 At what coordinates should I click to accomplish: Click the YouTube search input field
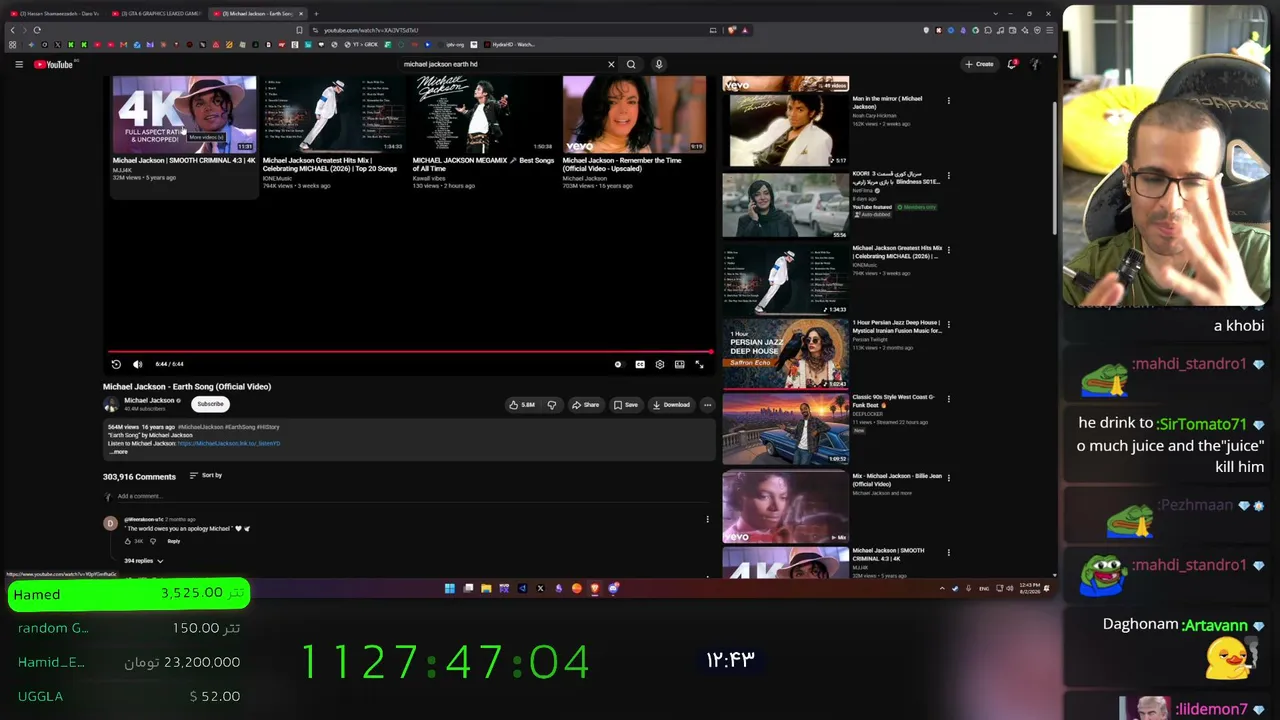click(503, 64)
